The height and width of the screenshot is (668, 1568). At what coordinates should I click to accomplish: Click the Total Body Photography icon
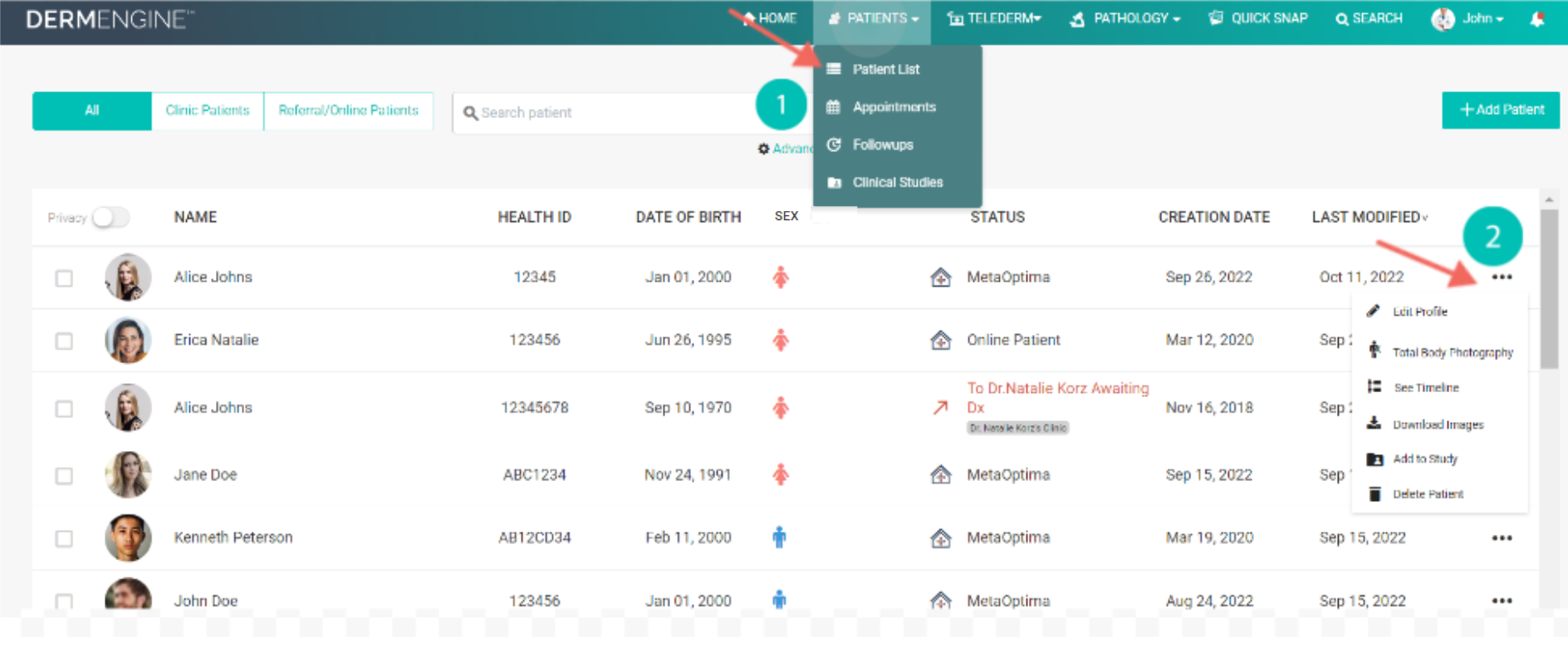[1374, 351]
